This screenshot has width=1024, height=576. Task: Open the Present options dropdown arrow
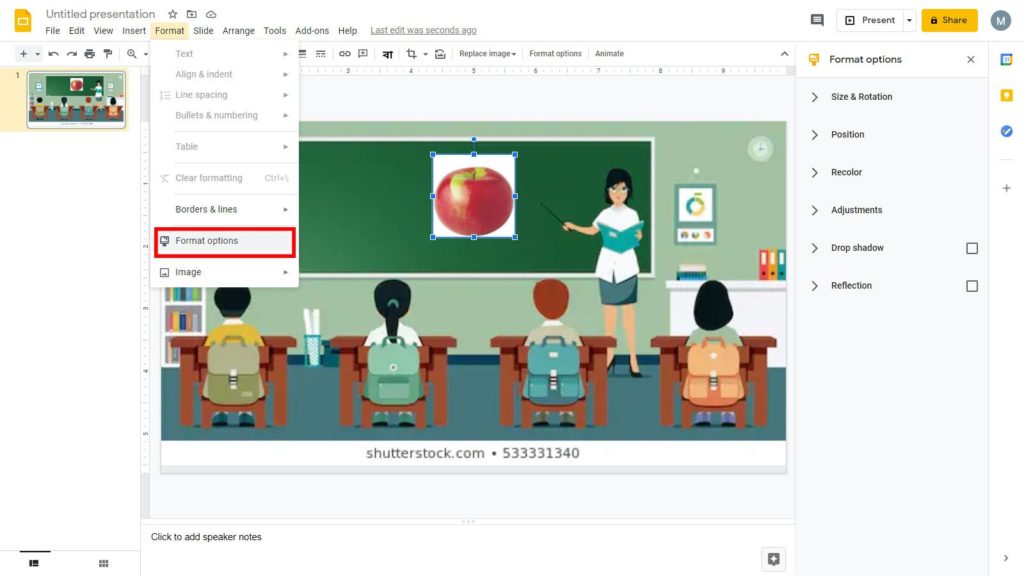pos(909,20)
